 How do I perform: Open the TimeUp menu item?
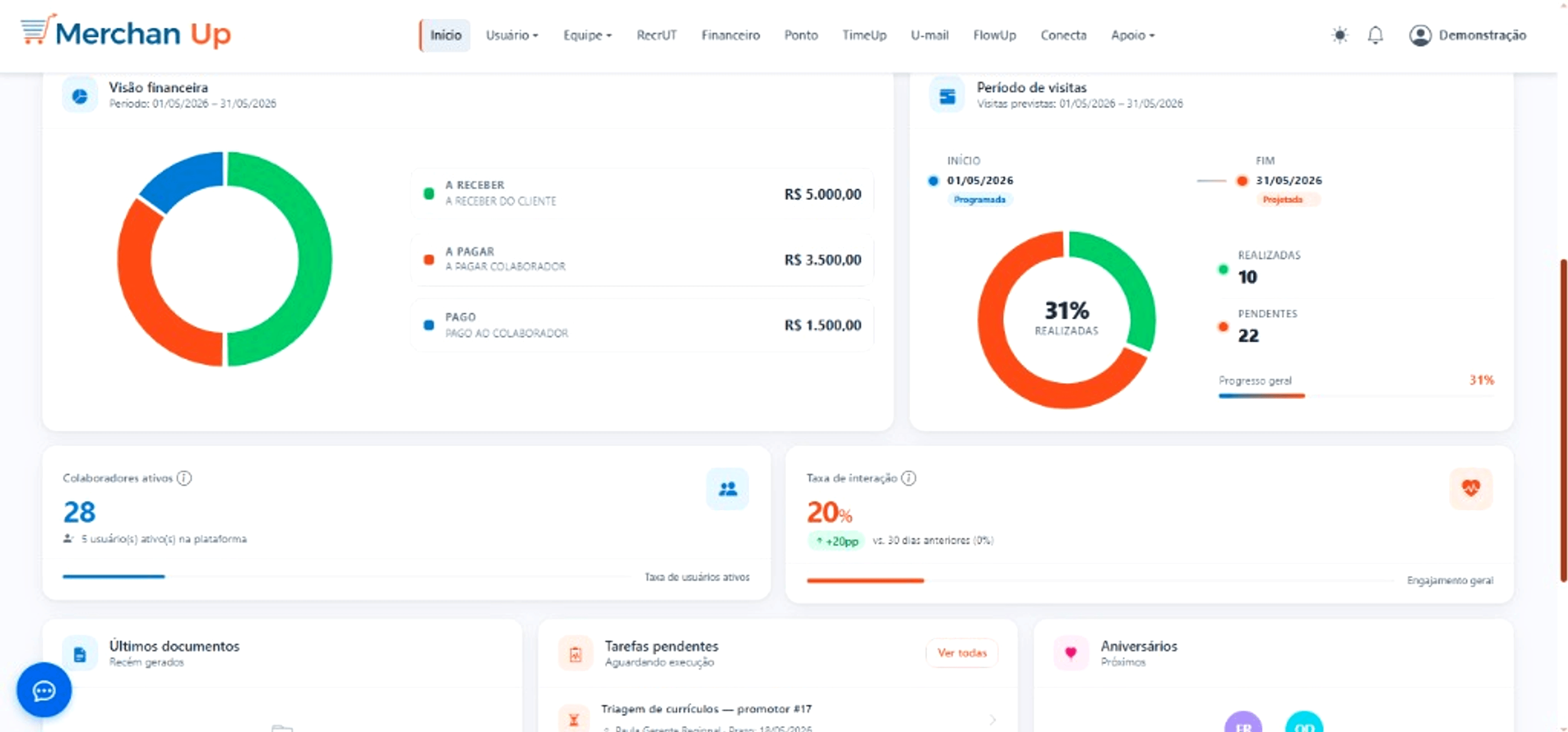[x=864, y=35]
